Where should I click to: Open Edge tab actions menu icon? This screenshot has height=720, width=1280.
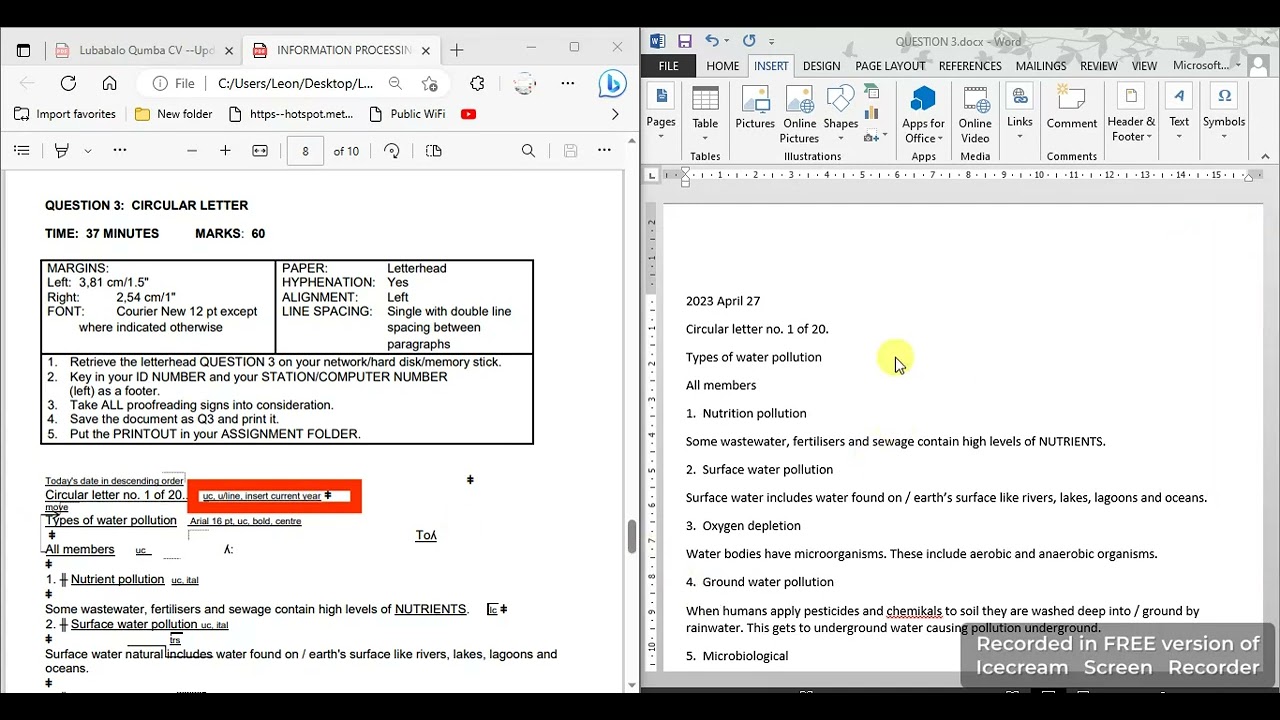(23, 50)
